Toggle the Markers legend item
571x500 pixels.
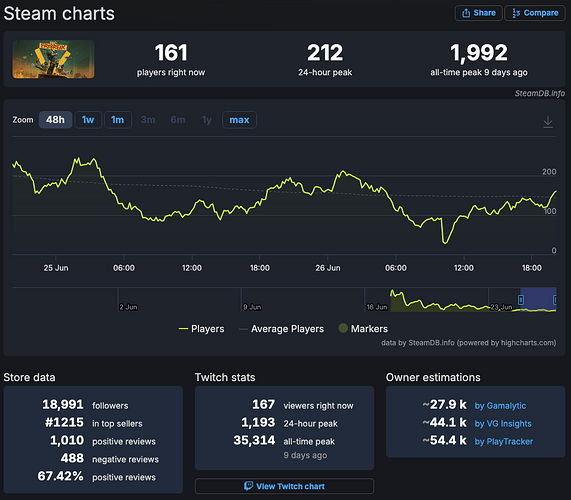(363, 329)
